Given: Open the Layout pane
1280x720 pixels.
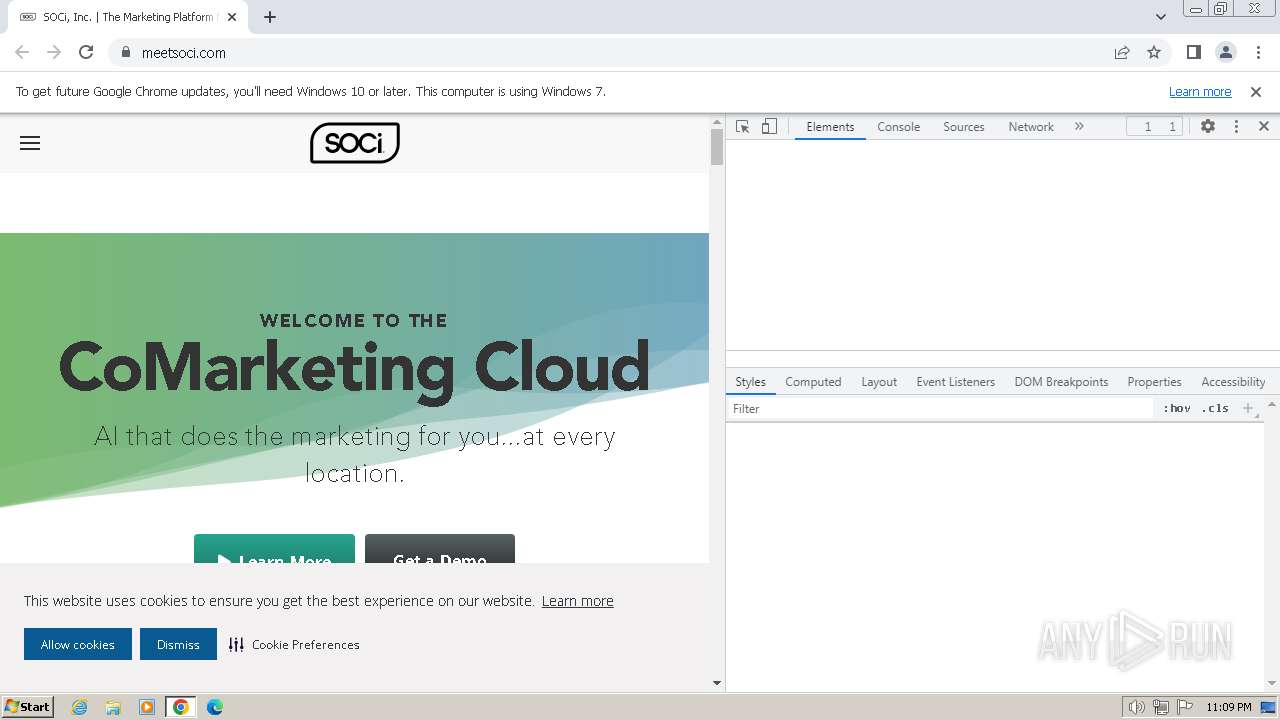Looking at the screenshot, I should pos(879,382).
